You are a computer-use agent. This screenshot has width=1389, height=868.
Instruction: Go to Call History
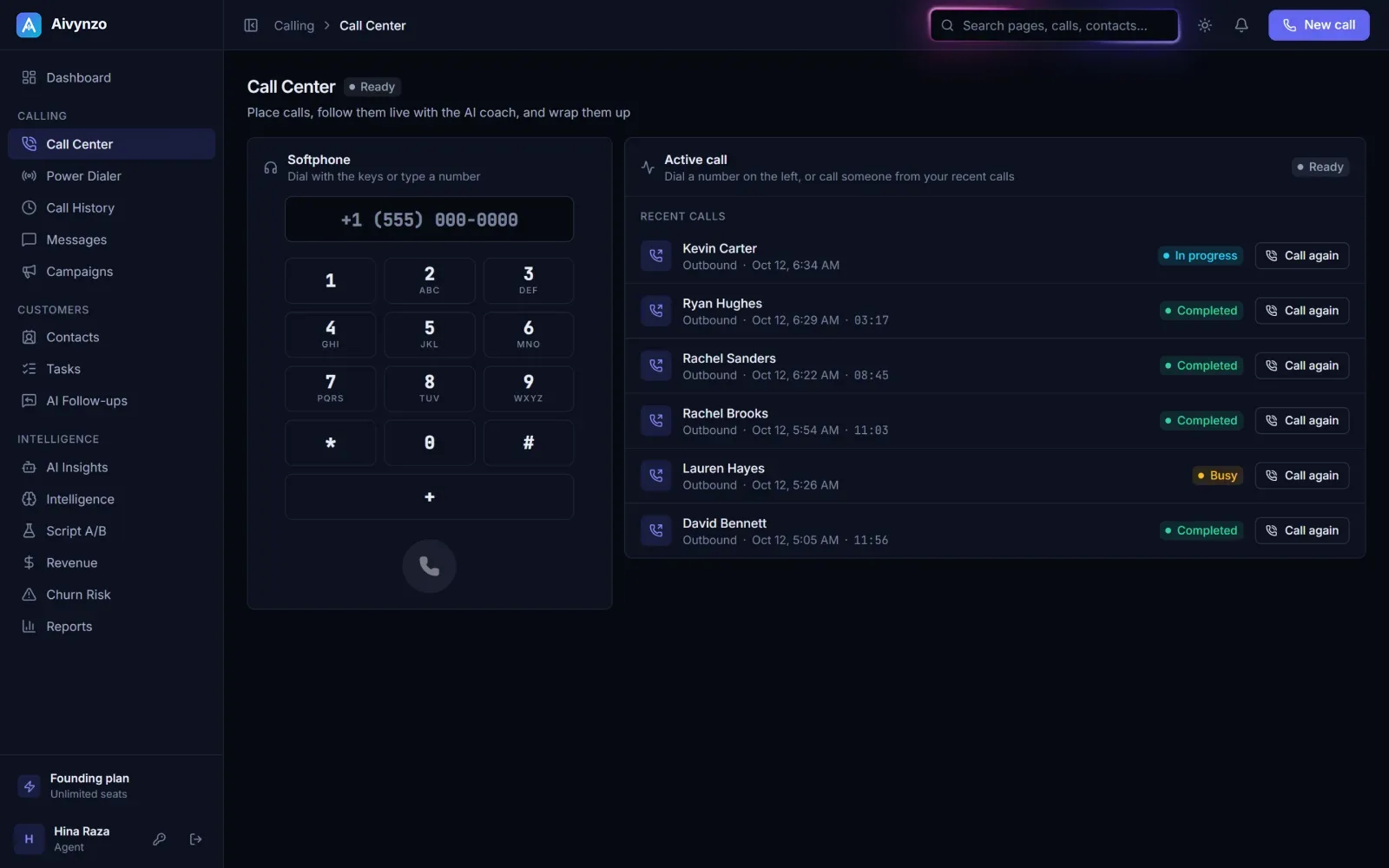[x=111, y=208]
